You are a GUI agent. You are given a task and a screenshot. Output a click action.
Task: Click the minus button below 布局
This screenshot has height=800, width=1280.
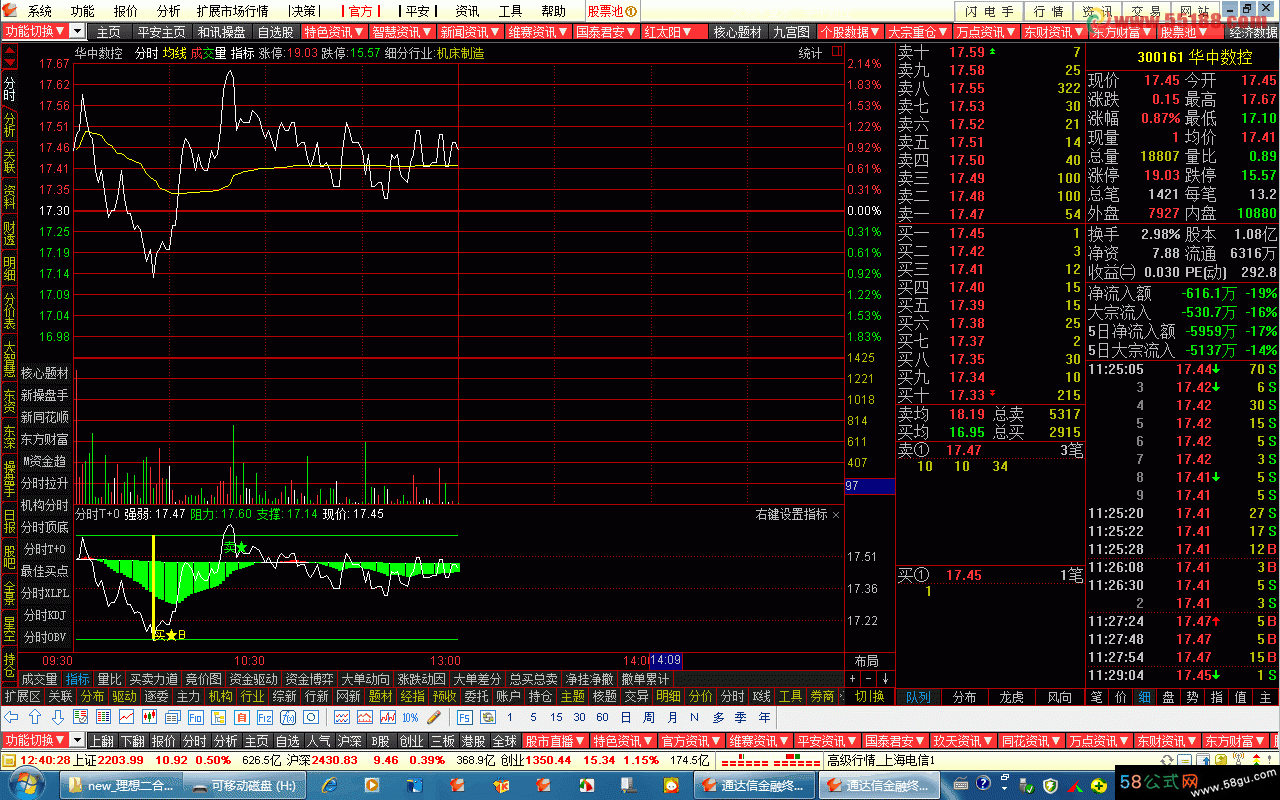tap(869, 679)
